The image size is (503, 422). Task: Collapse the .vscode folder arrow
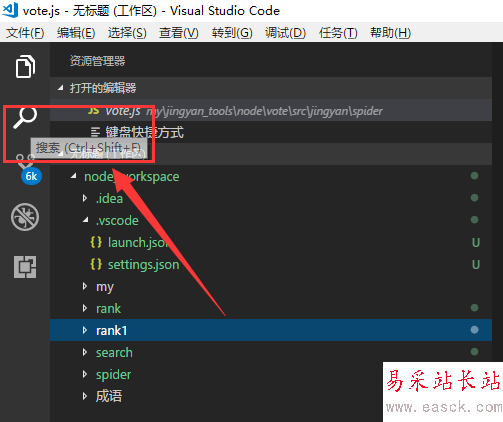coord(86,220)
